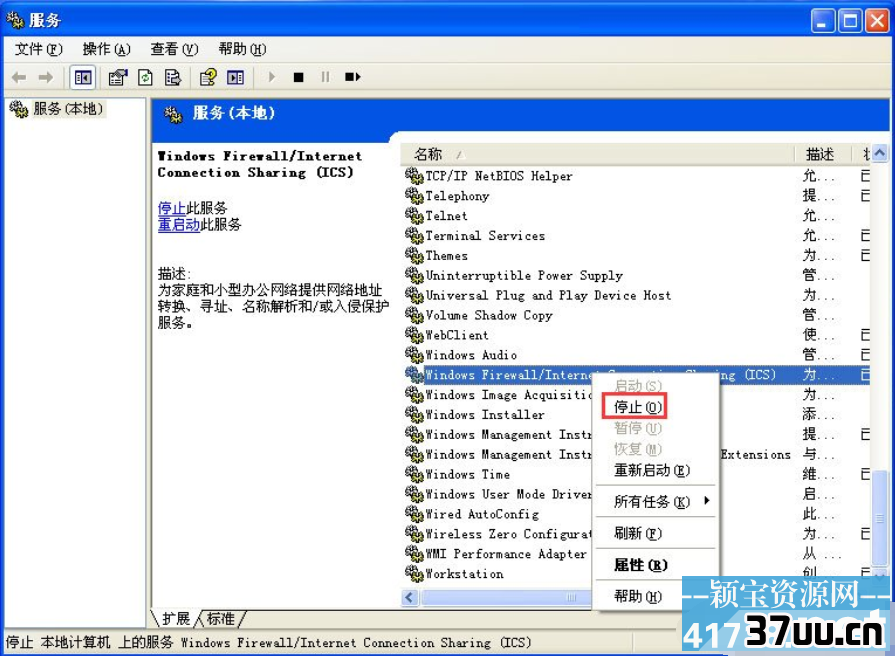Click the Stop Service square icon
This screenshot has width=895, height=656.
(299, 77)
